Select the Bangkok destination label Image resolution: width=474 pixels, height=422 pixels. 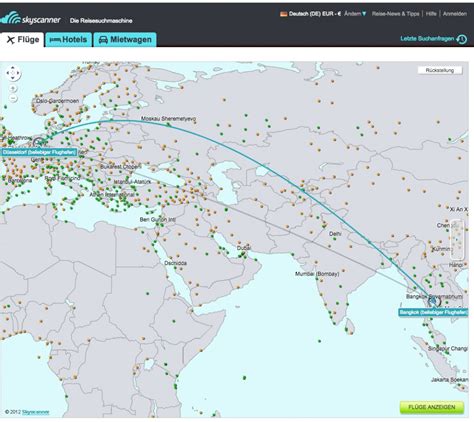click(433, 312)
